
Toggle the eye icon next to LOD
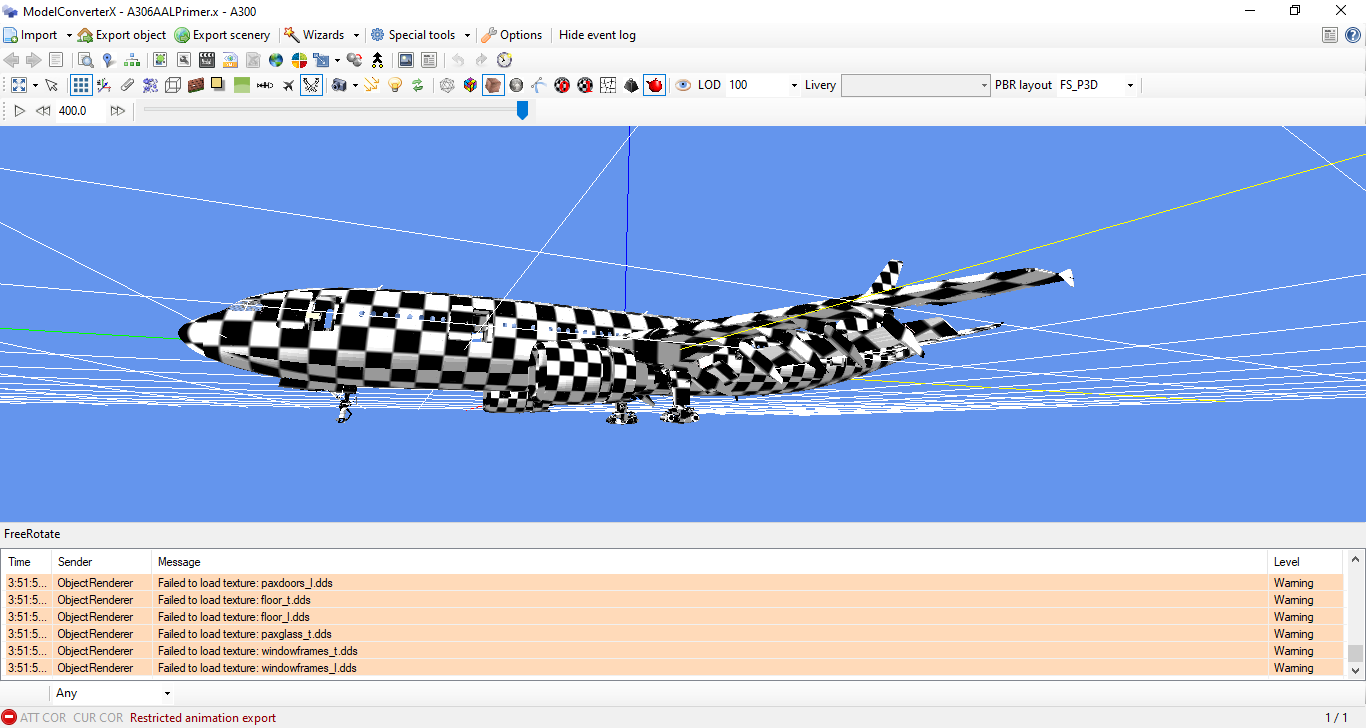(681, 85)
